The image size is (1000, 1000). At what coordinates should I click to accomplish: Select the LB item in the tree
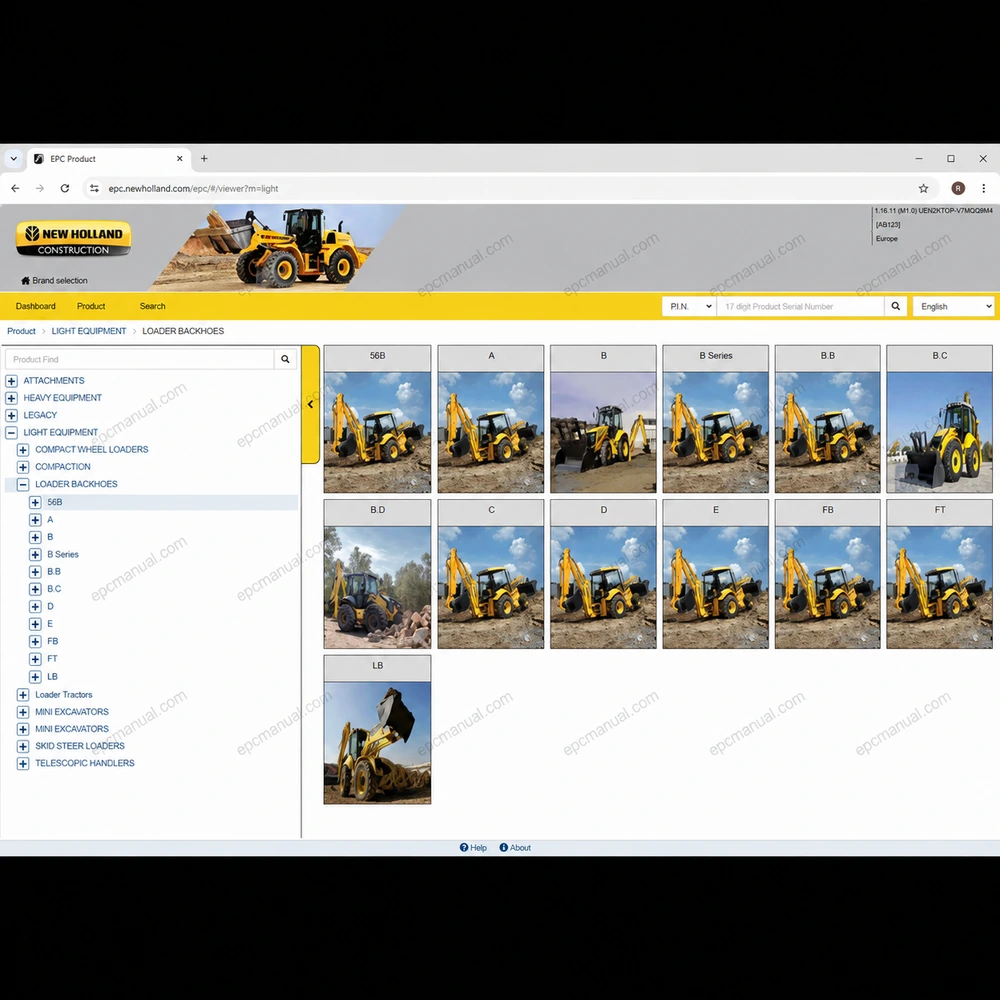[52, 677]
